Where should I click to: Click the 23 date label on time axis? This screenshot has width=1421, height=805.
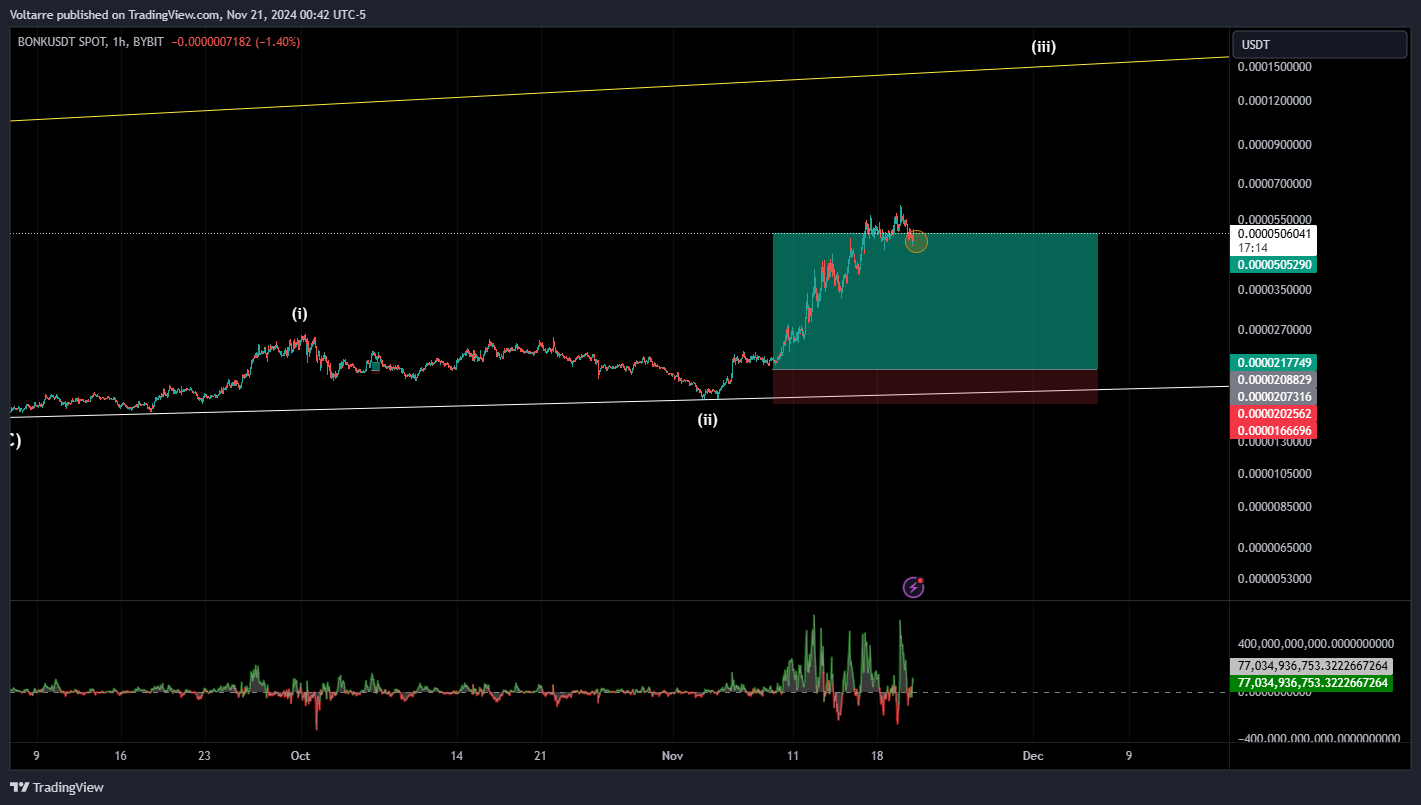point(204,757)
